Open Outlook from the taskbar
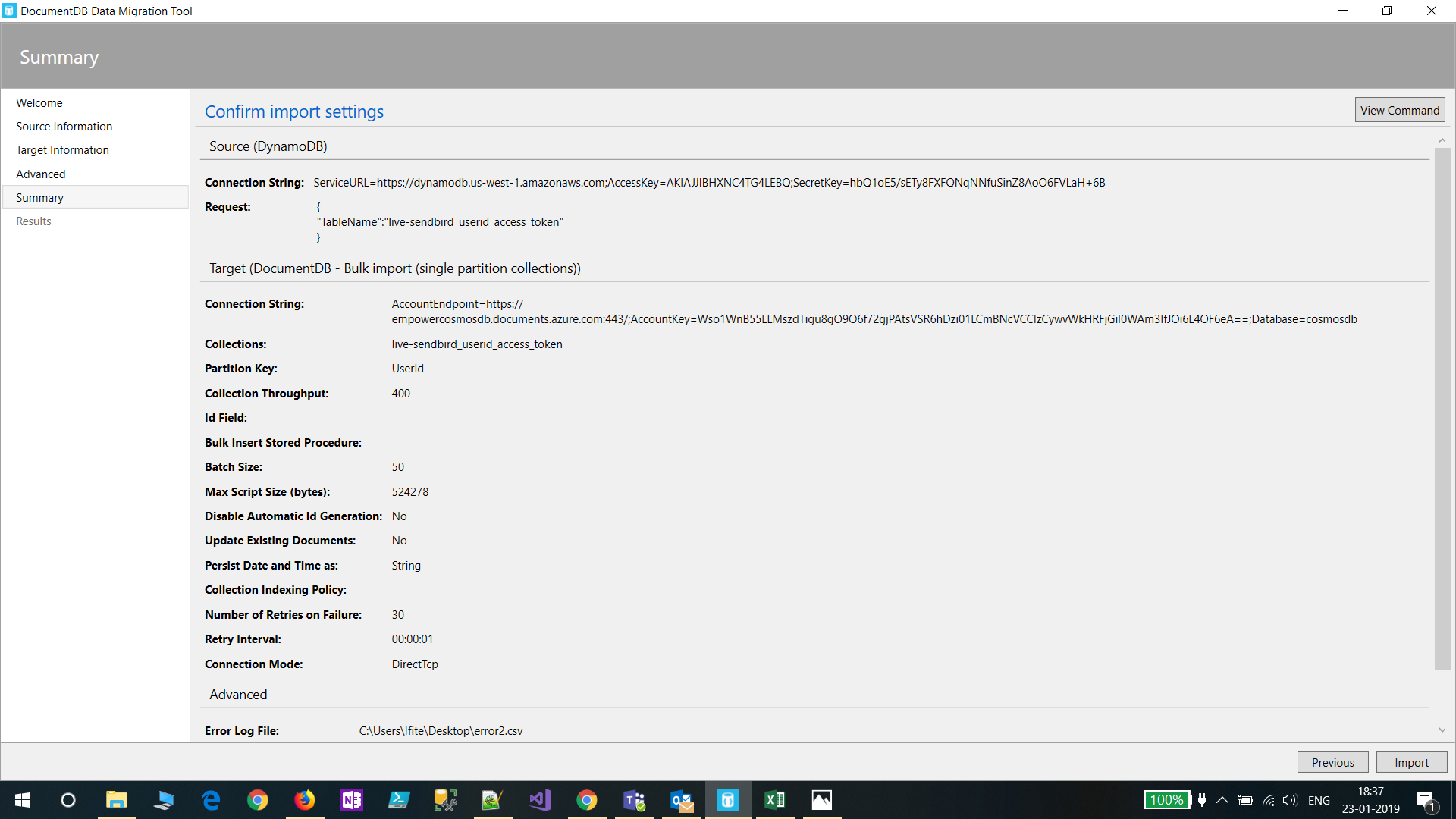Image resolution: width=1456 pixels, height=819 pixels. pyautogui.click(x=681, y=800)
